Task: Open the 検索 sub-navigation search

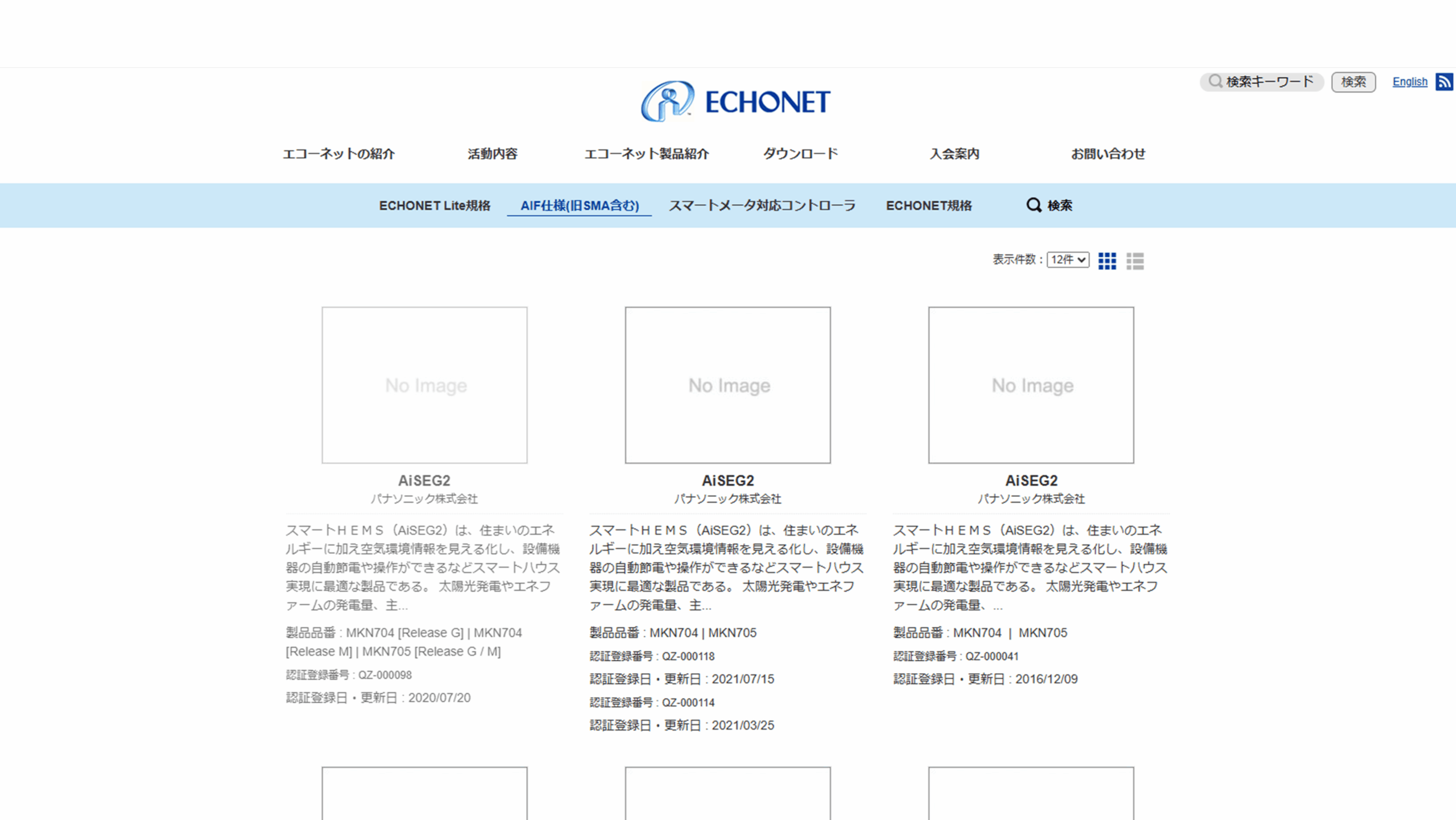Action: [x=1049, y=205]
